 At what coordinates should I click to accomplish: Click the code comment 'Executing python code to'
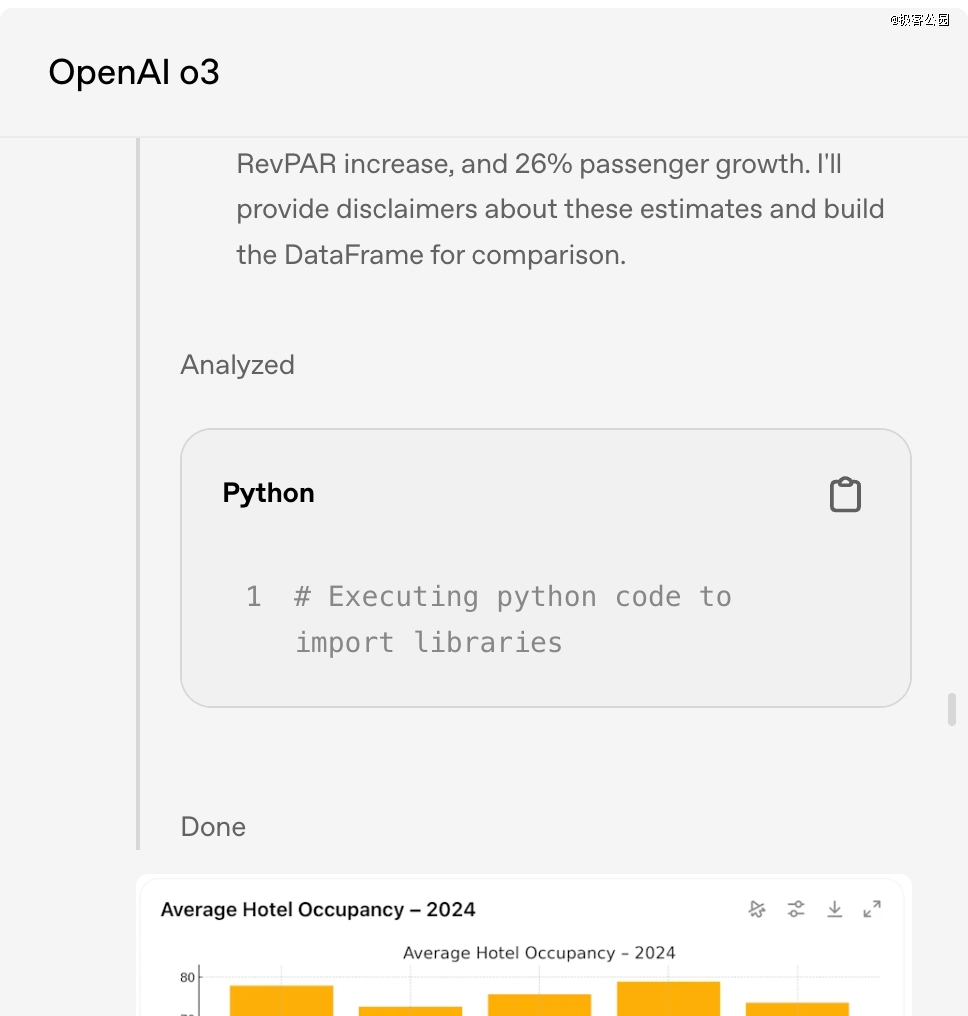[513, 597]
